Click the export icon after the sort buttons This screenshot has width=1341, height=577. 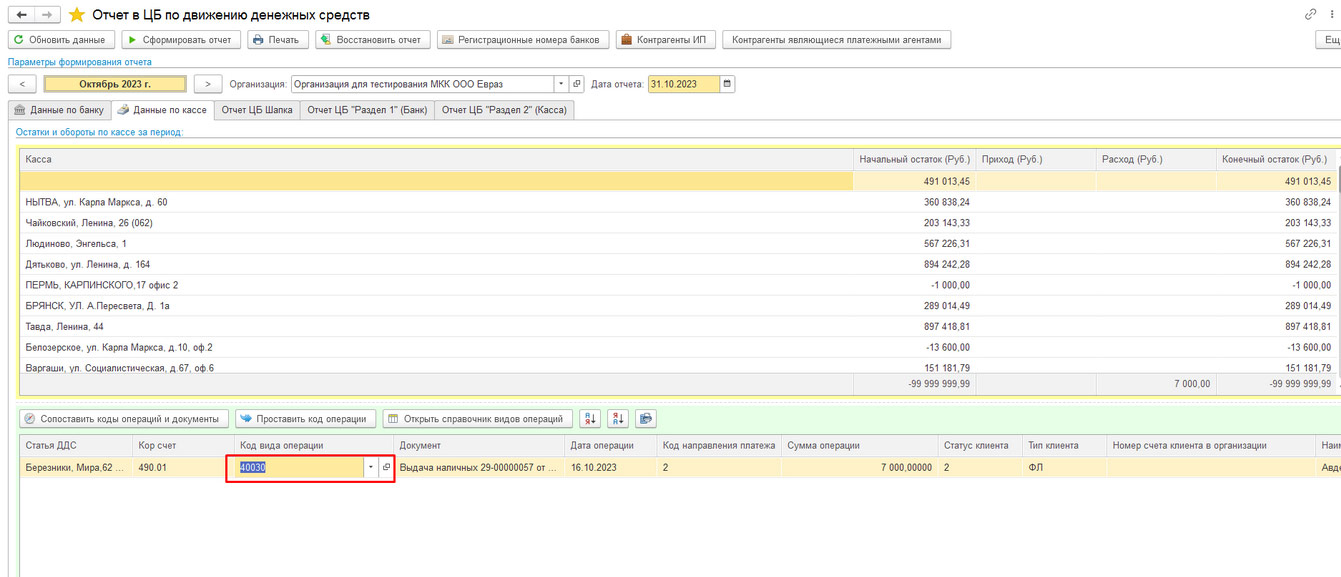click(646, 419)
